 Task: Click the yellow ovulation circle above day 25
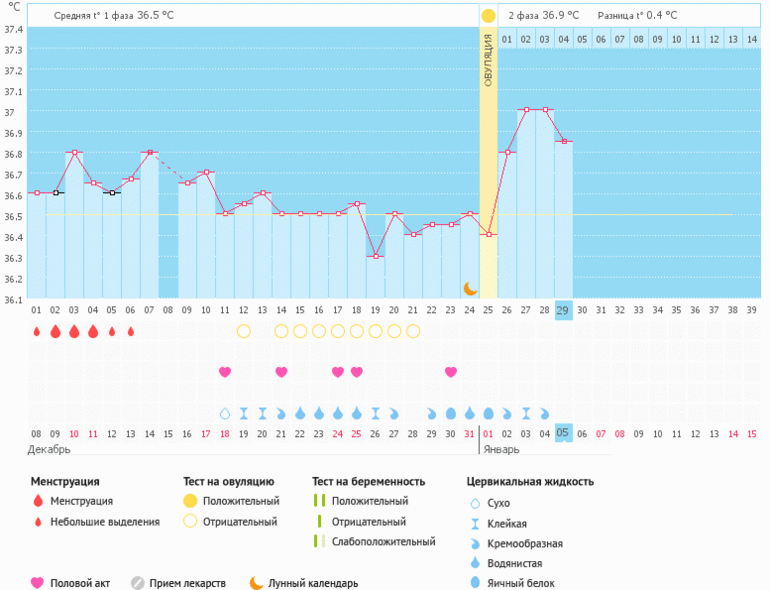click(488, 16)
